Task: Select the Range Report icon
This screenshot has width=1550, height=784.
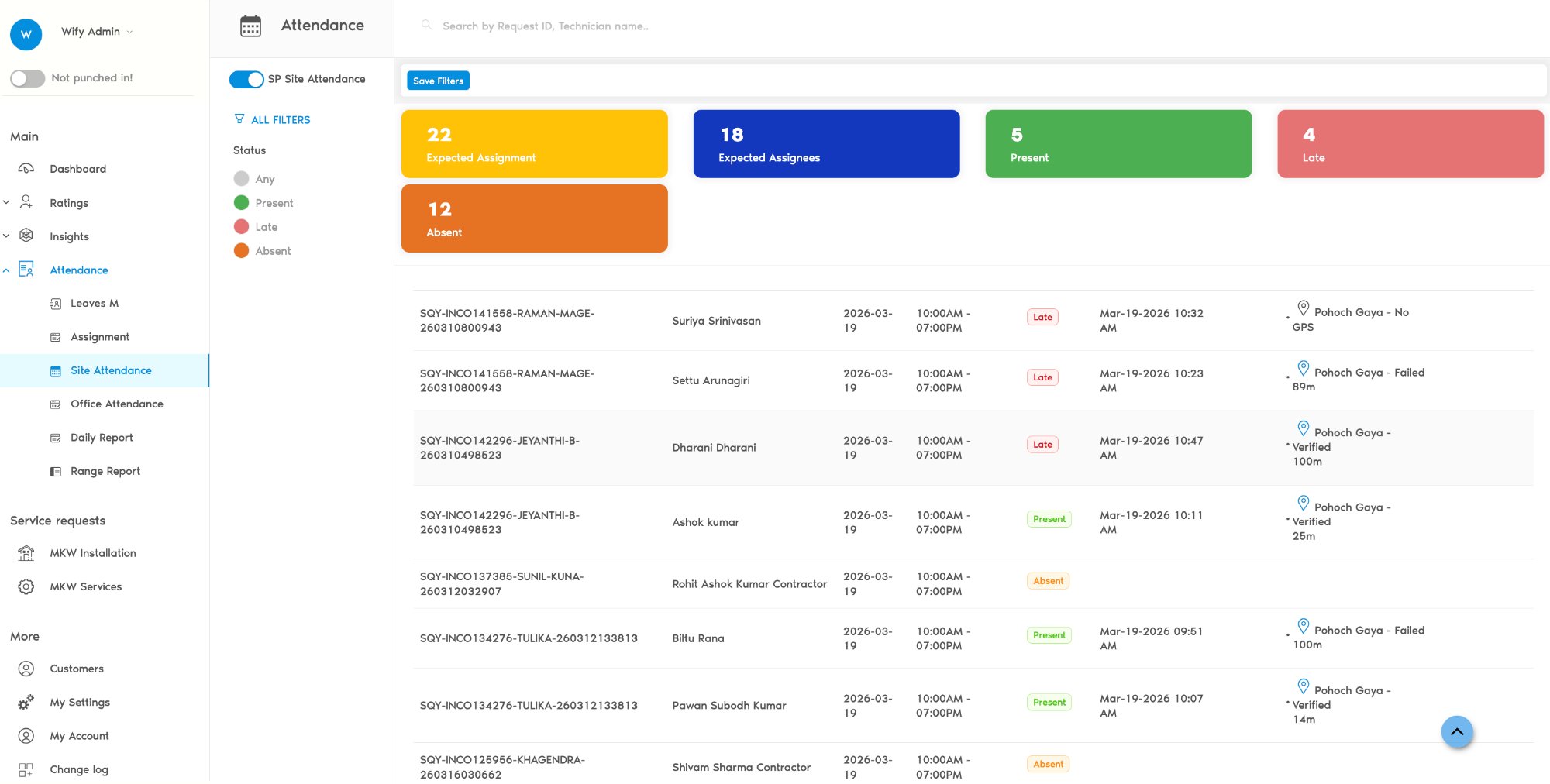Action: point(56,471)
